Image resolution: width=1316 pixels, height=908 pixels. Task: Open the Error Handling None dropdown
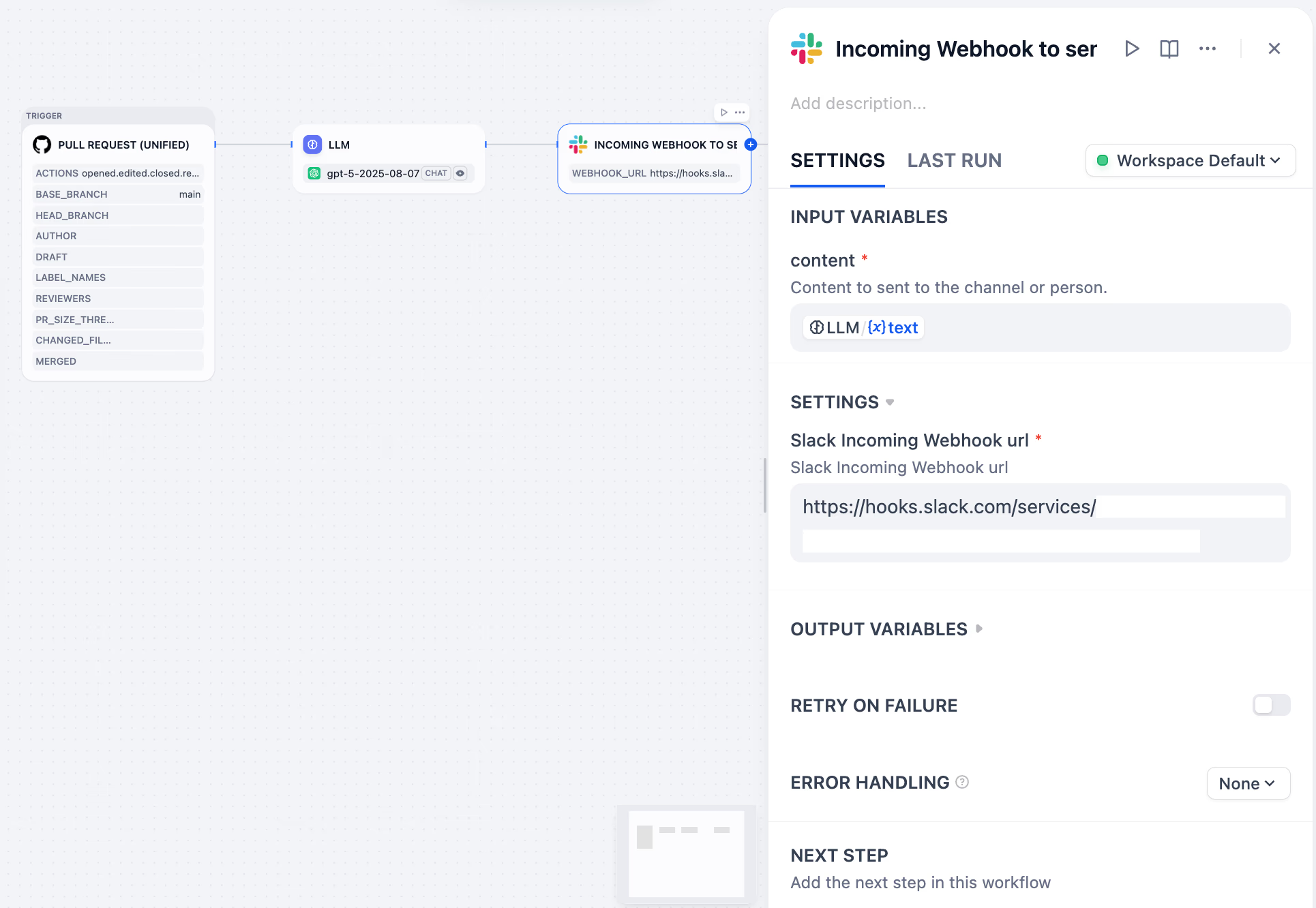1248,783
